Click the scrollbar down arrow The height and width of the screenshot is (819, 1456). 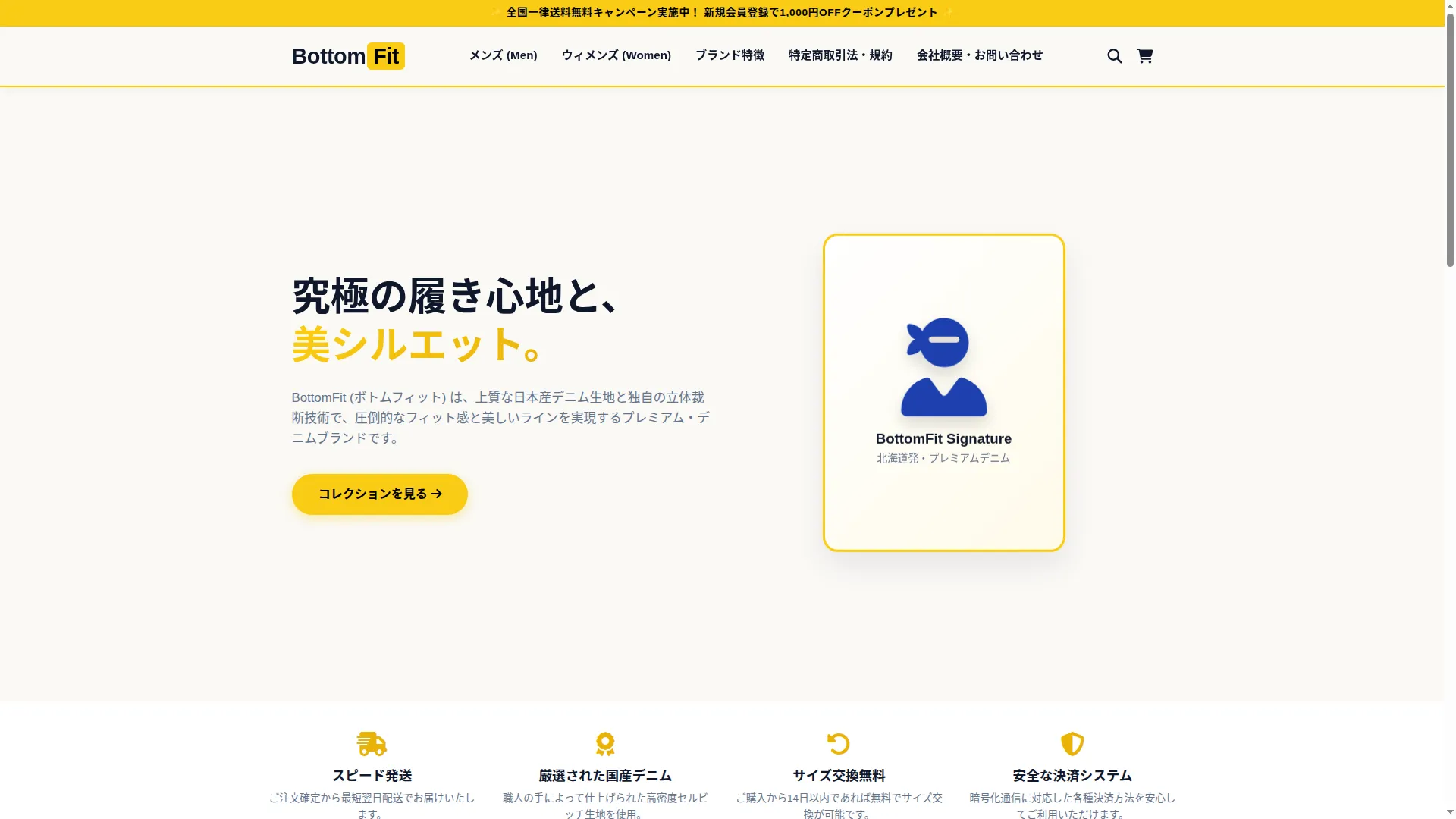coord(1450,813)
